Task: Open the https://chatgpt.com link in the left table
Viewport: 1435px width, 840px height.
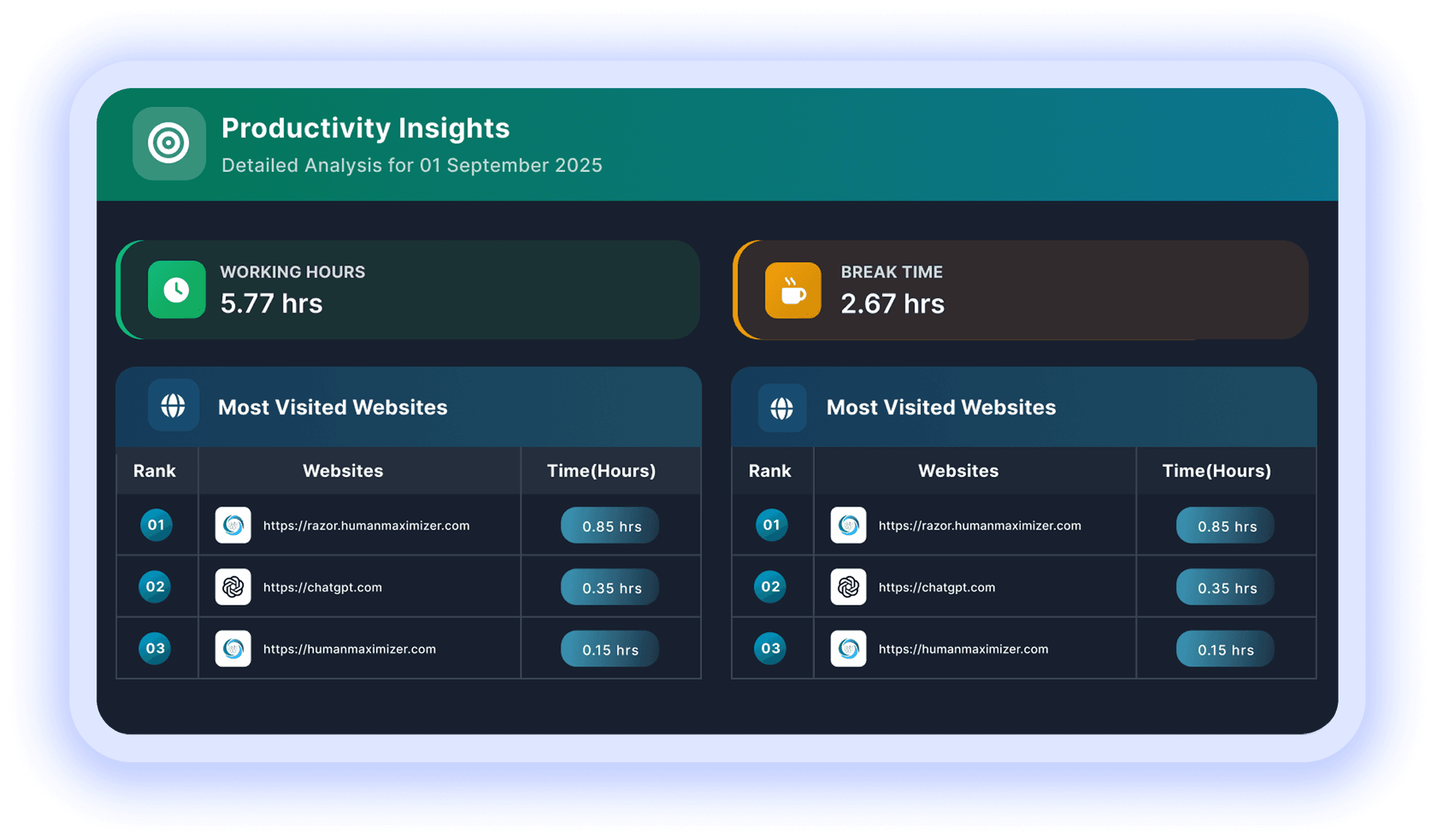Action: pos(322,587)
